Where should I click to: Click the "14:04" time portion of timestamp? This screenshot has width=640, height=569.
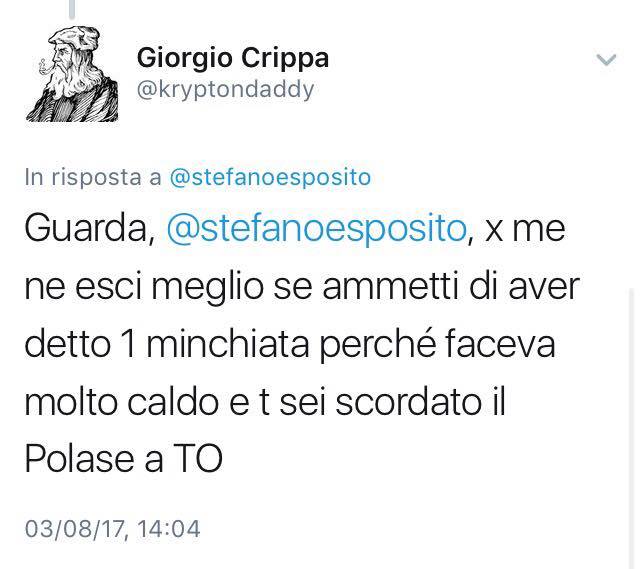pos(169,529)
